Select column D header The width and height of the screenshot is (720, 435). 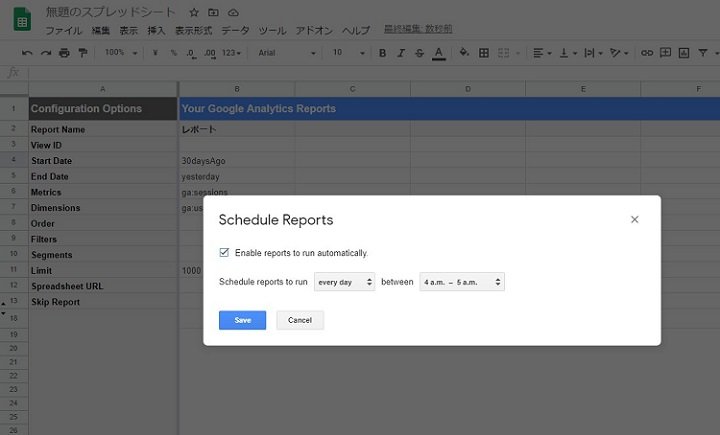point(468,89)
